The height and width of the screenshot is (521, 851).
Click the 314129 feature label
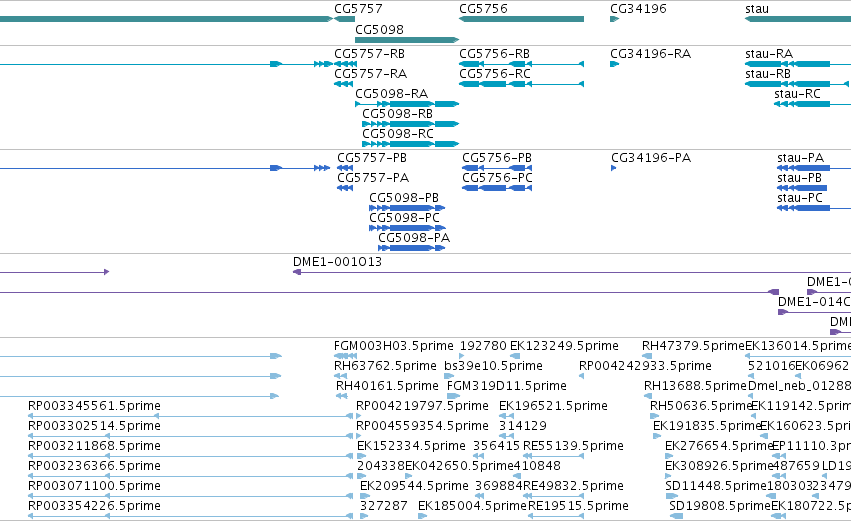tap(523, 427)
